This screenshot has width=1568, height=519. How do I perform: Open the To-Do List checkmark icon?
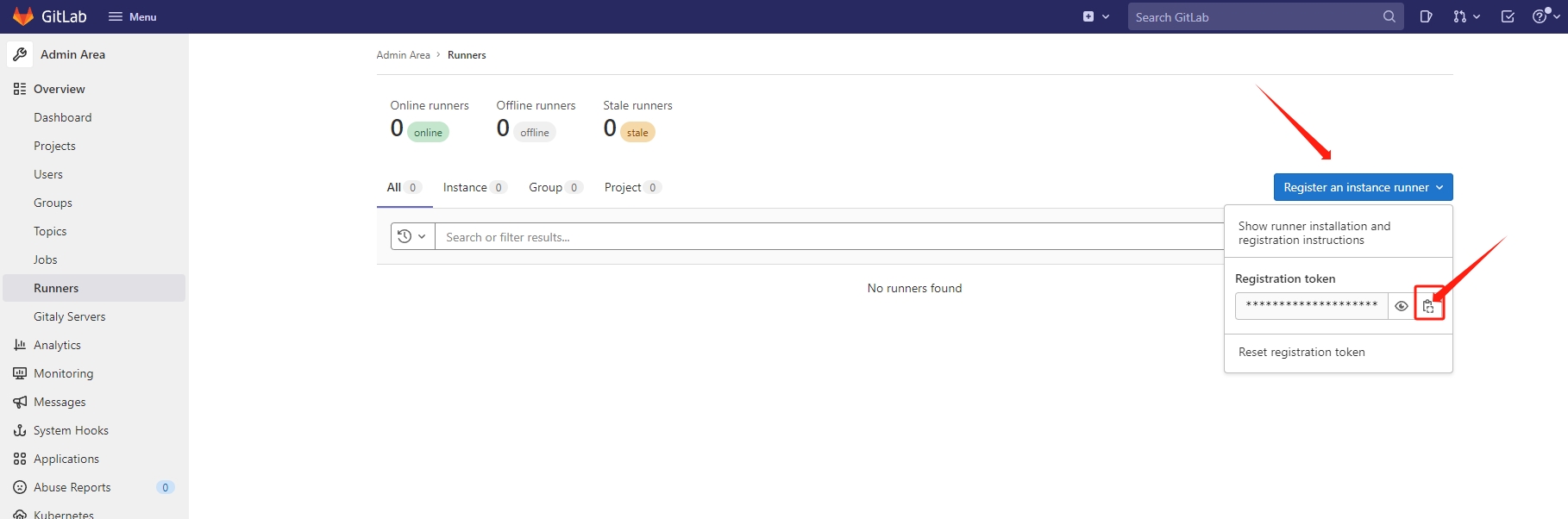[1508, 16]
